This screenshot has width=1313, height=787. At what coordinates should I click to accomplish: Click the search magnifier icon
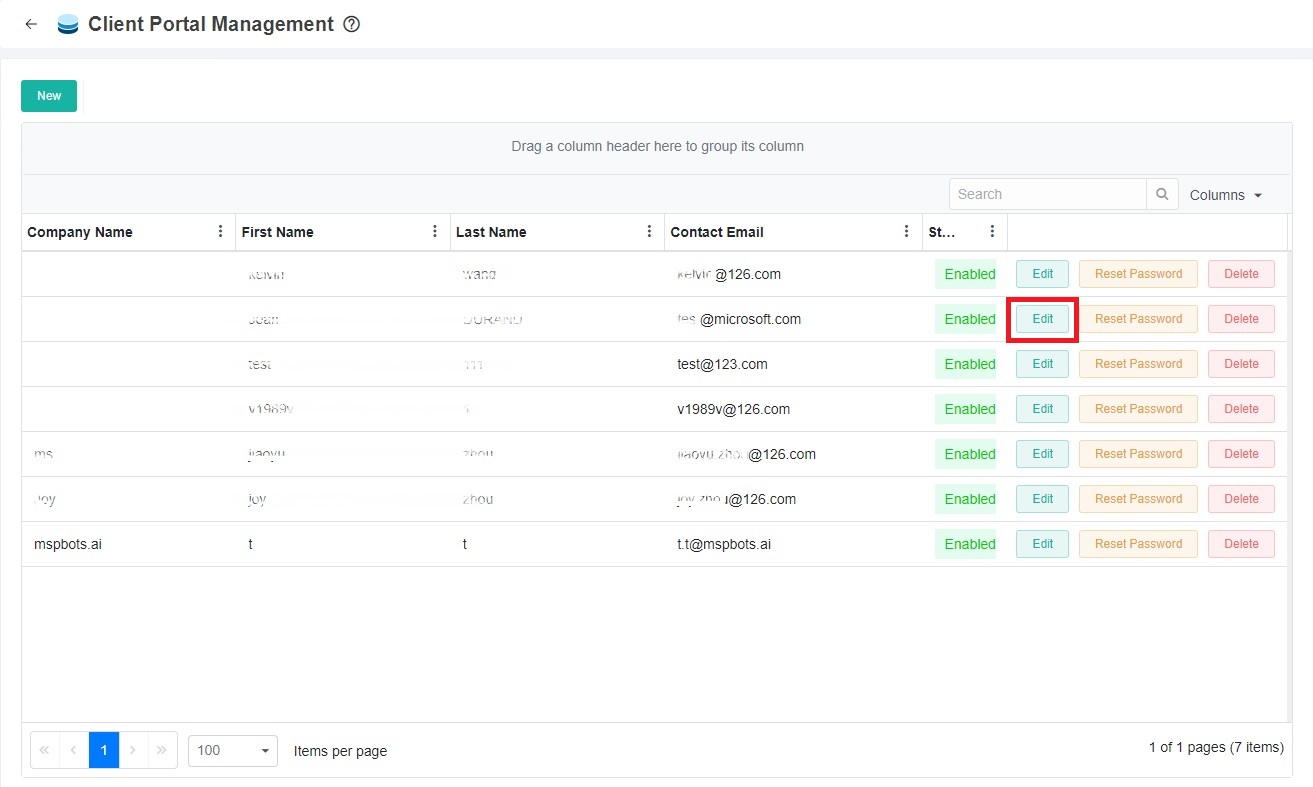click(1161, 194)
